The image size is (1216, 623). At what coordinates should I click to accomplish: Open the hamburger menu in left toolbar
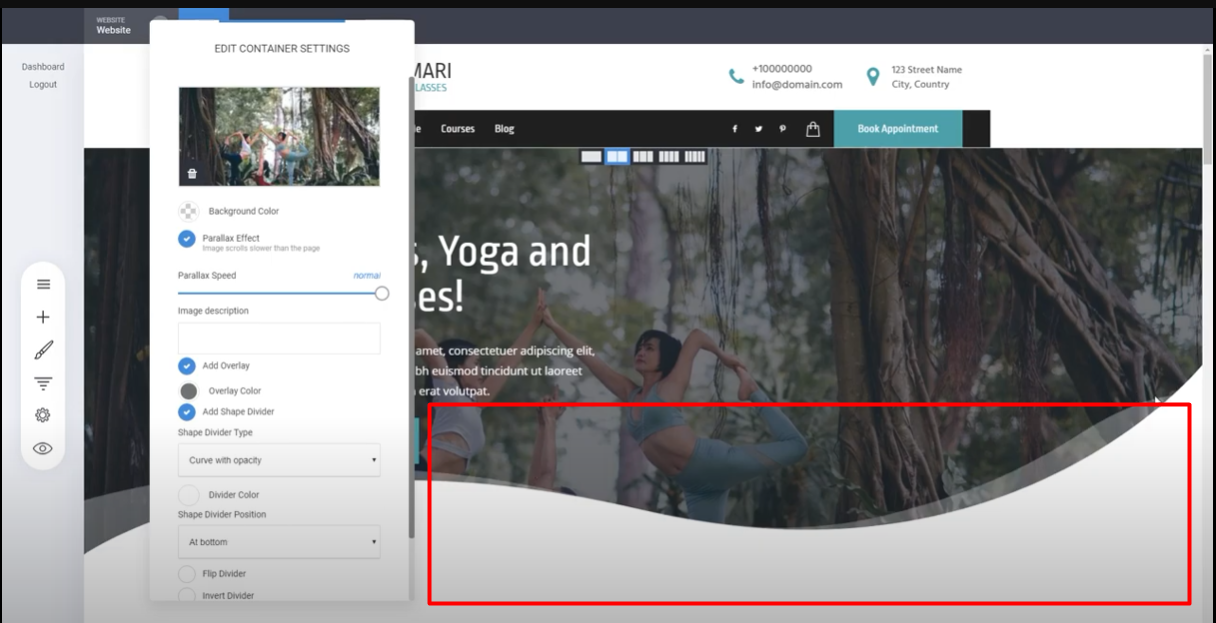point(43,284)
